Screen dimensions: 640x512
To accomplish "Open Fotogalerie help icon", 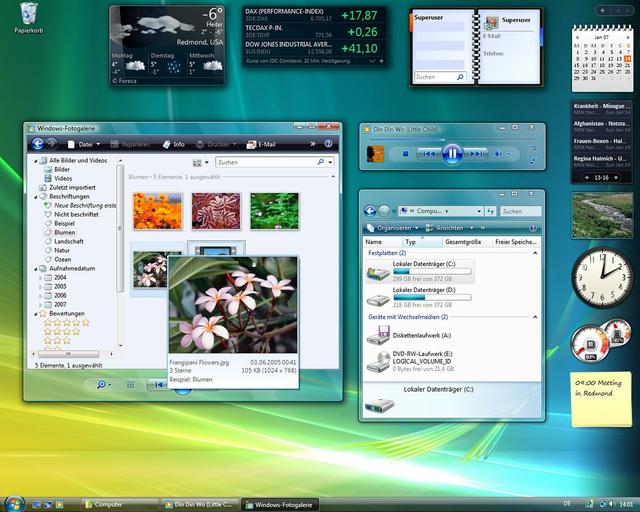I will 328,144.
